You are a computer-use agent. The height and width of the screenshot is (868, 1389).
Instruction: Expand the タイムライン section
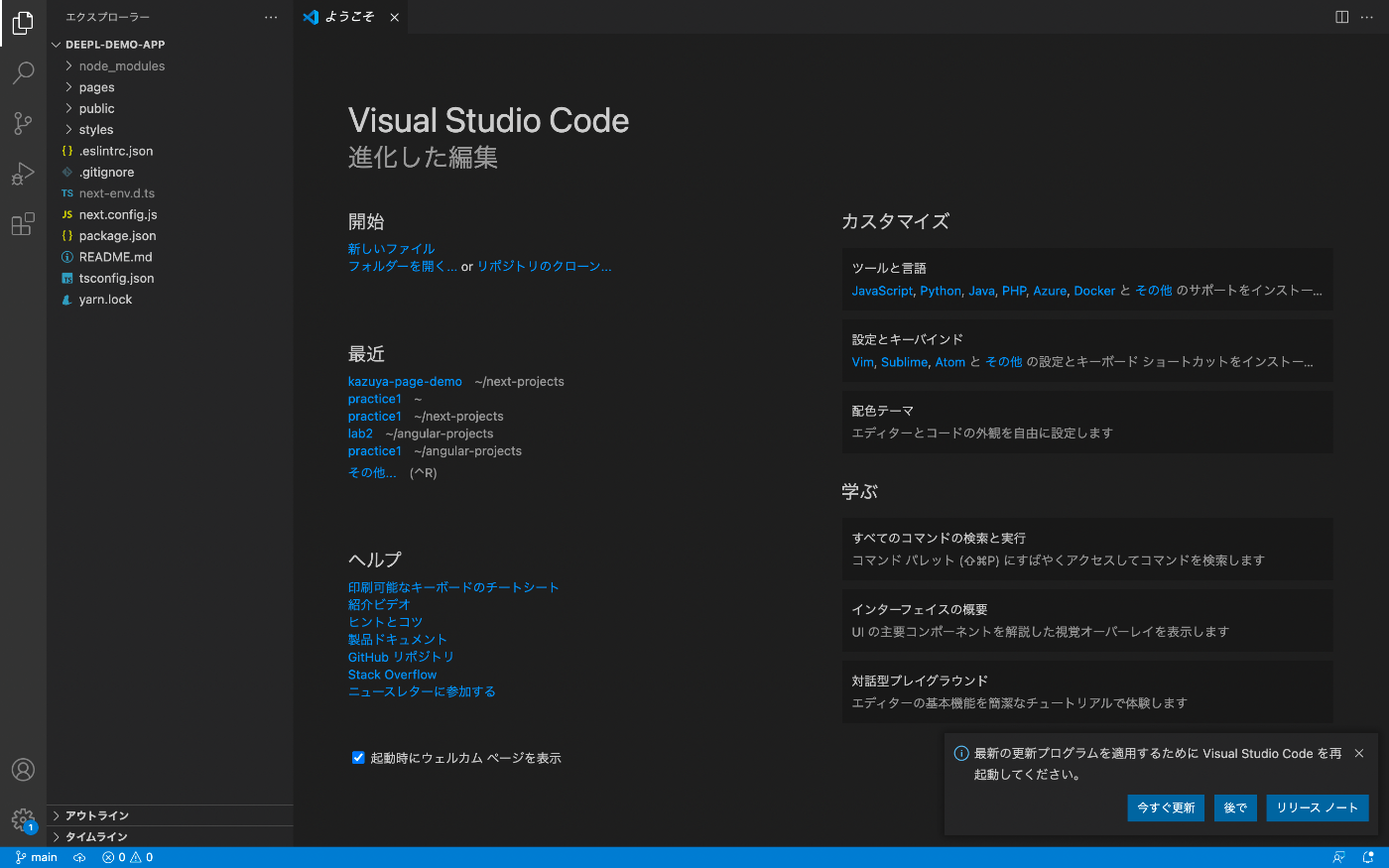[x=170, y=836]
